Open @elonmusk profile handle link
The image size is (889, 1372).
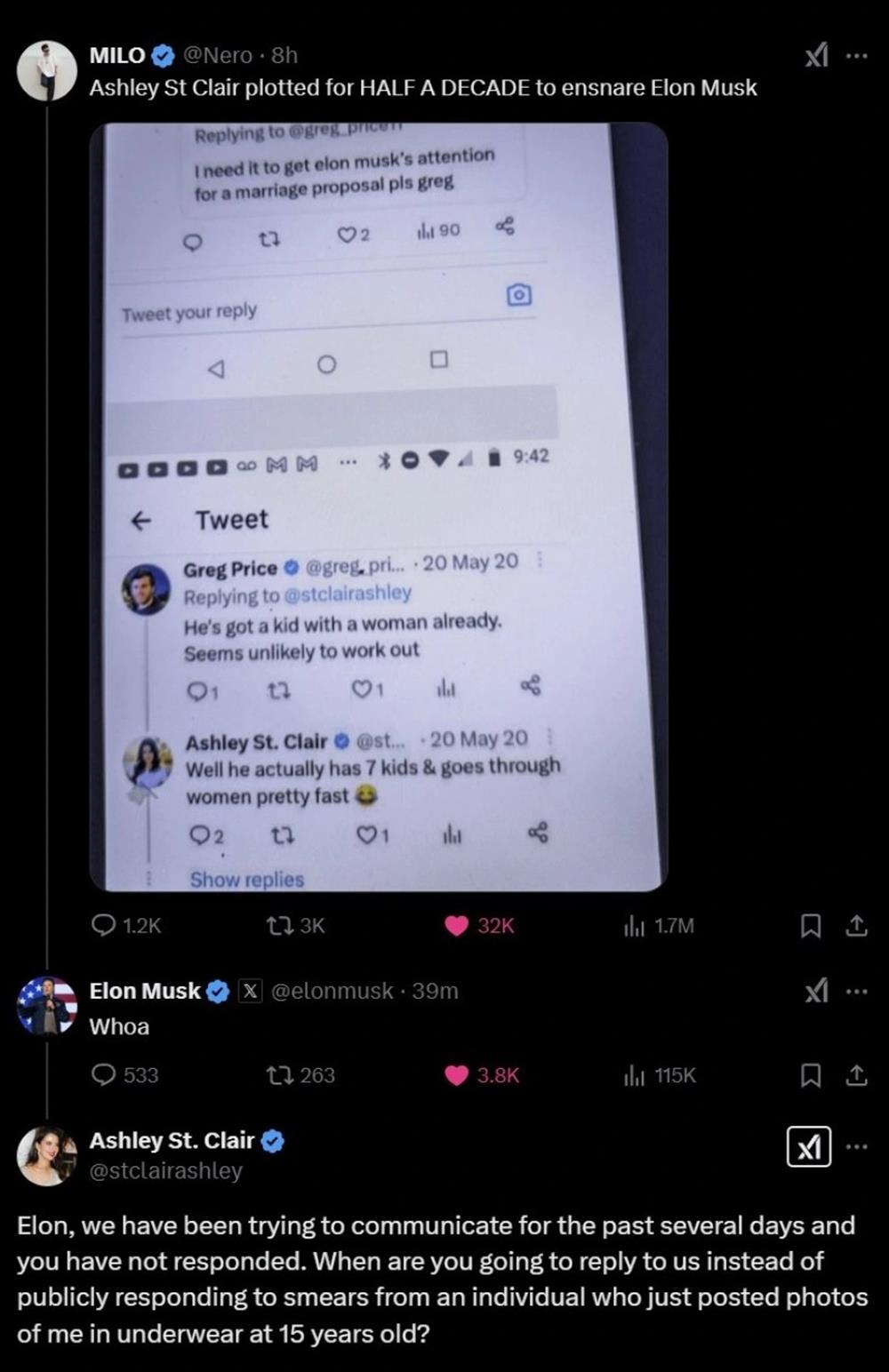332,991
